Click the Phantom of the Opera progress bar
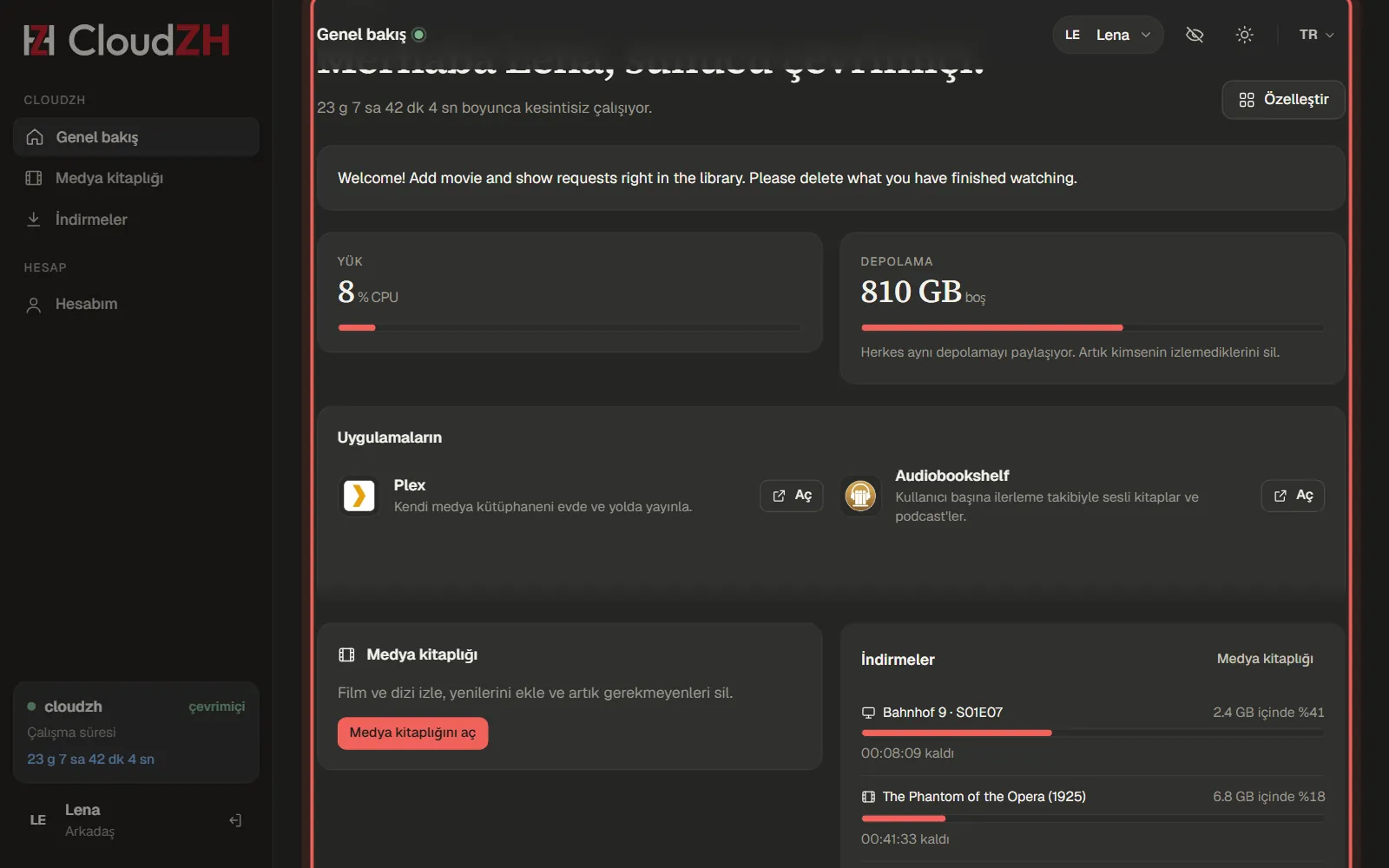This screenshot has width=1389, height=868. (1092, 818)
